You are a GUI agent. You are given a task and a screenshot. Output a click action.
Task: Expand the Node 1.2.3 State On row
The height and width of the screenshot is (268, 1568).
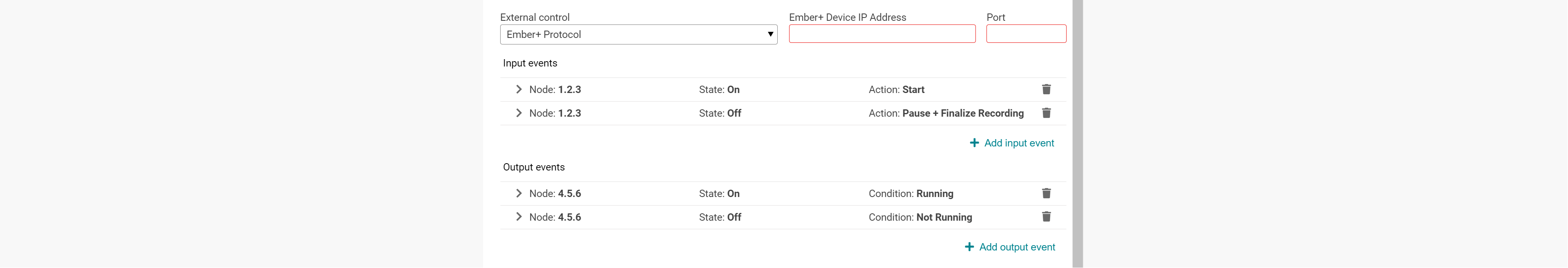pos(519,89)
